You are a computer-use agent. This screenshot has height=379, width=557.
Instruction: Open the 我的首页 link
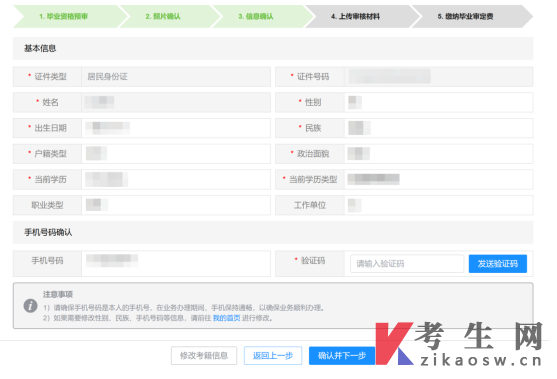[x=226, y=318]
